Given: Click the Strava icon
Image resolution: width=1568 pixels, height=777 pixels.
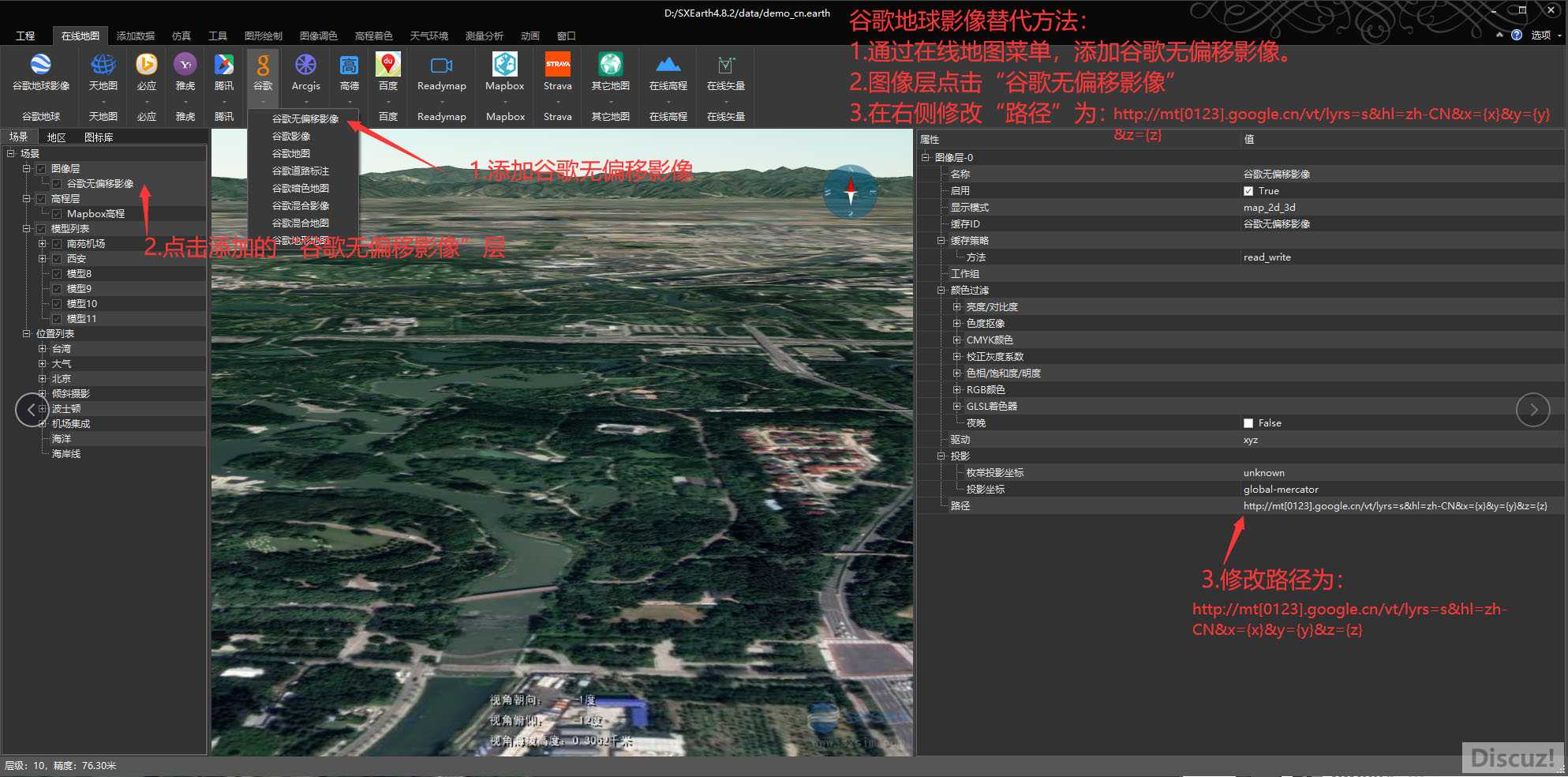Looking at the screenshot, I should point(558,65).
